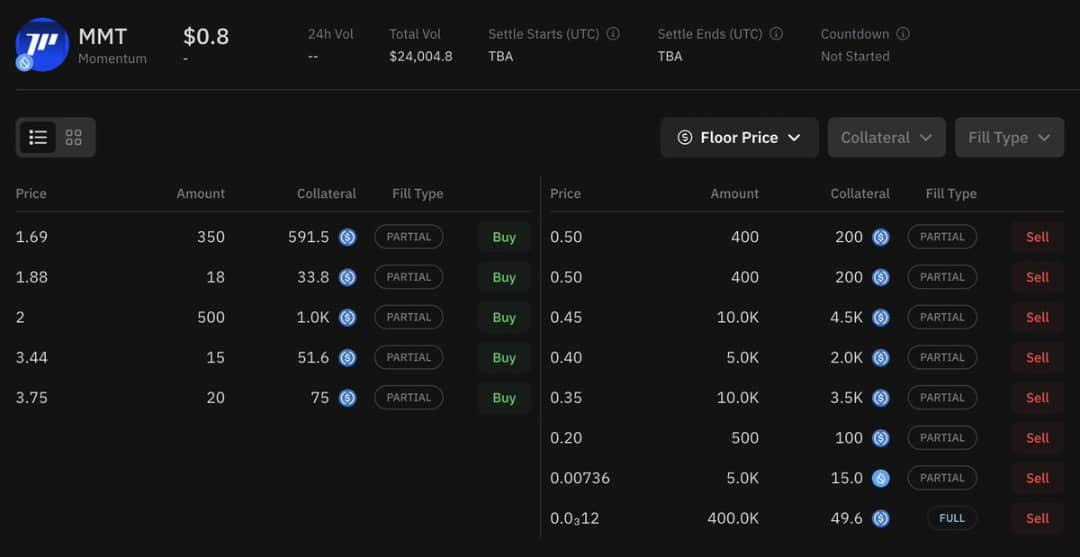The image size is (1080, 557).
Task: Click collateral coin icon beside 75
Action: pyautogui.click(x=347, y=398)
